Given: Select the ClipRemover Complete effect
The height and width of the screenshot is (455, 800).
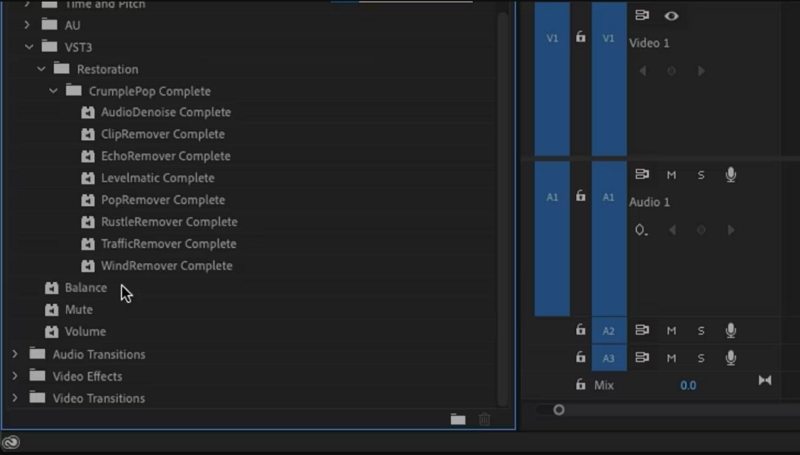Looking at the screenshot, I should 163,134.
